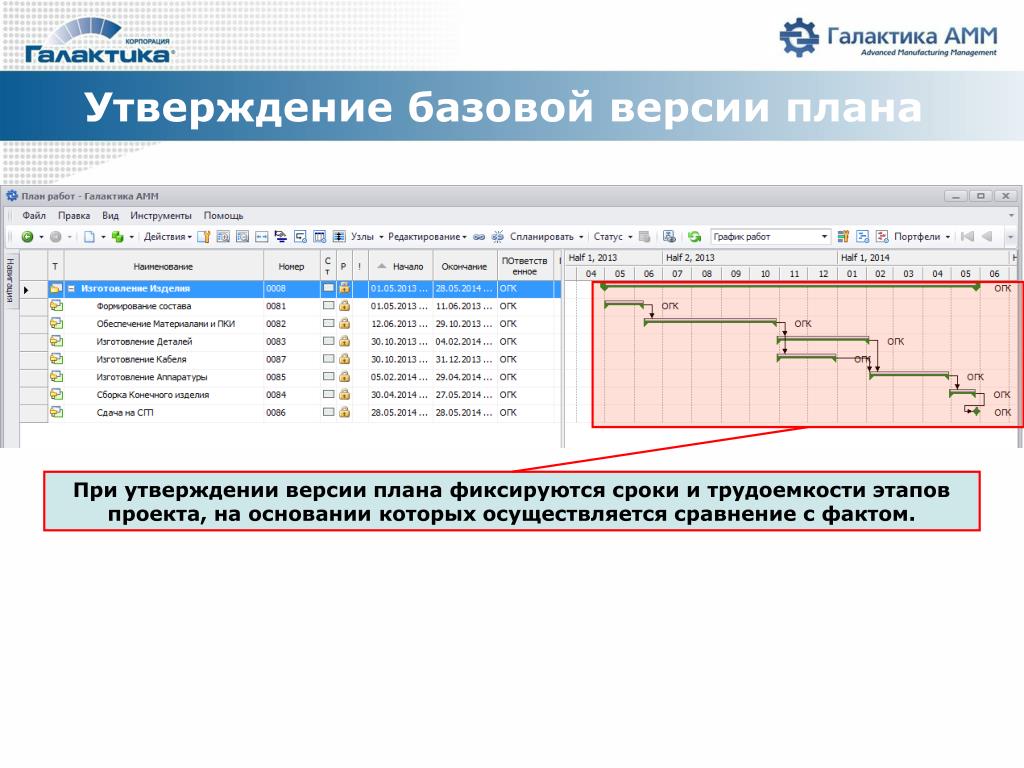The width and height of the screenshot is (1024, 768).
Task: Sort by the Наименование column header
Action: click(163, 266)
